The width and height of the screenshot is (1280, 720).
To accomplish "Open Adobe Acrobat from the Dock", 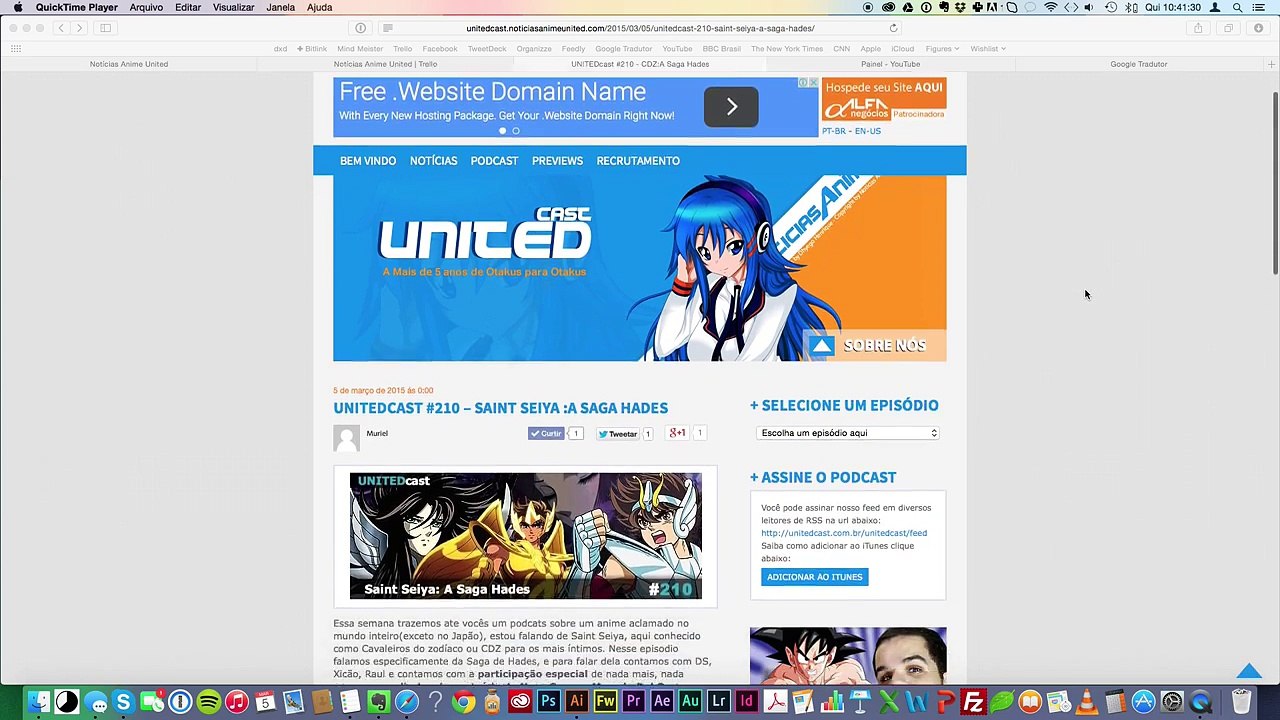I will [x=775, y=702].
